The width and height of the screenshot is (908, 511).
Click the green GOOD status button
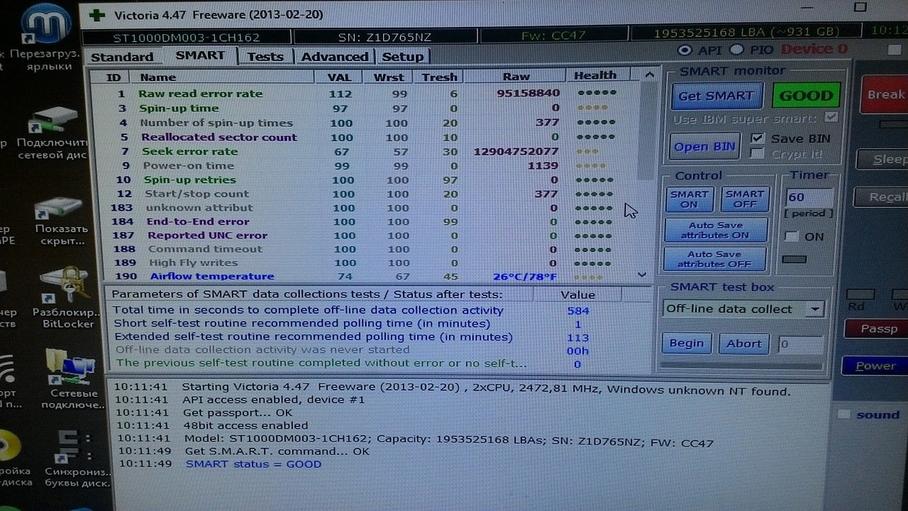pos(806,96)
